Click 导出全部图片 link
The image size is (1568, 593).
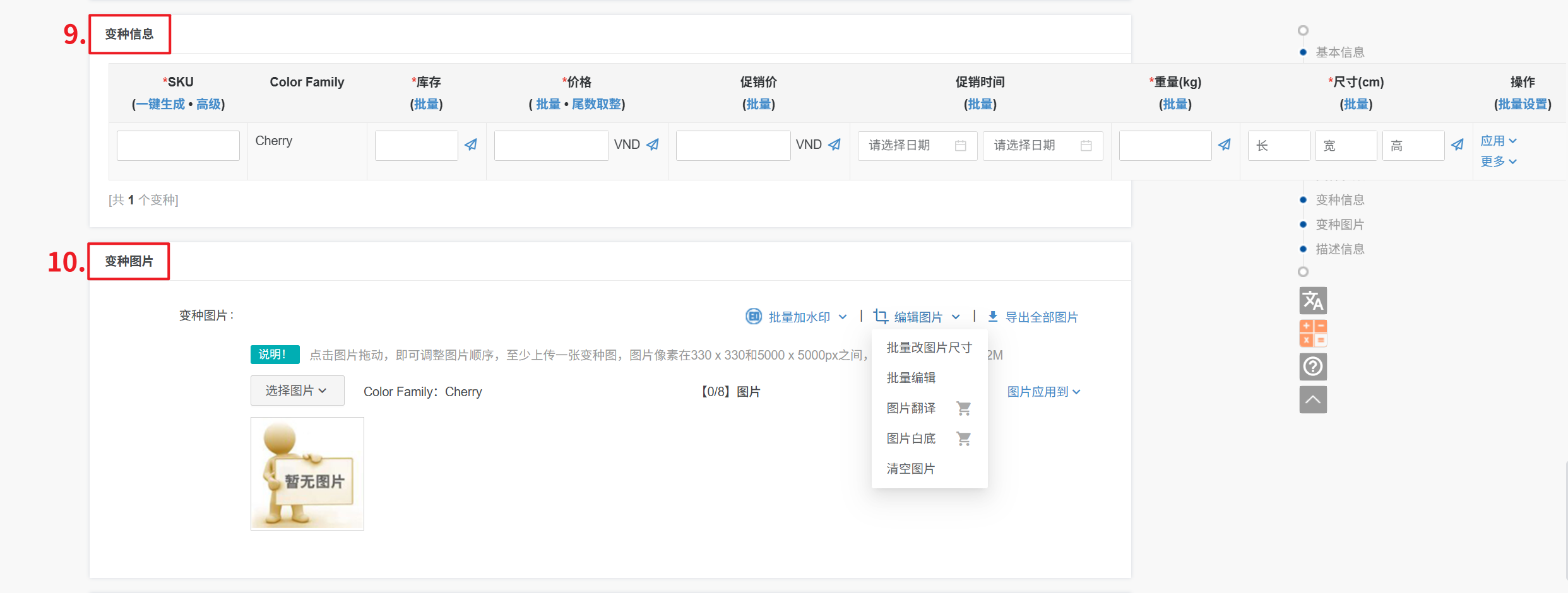click(x=1041, y=317)
